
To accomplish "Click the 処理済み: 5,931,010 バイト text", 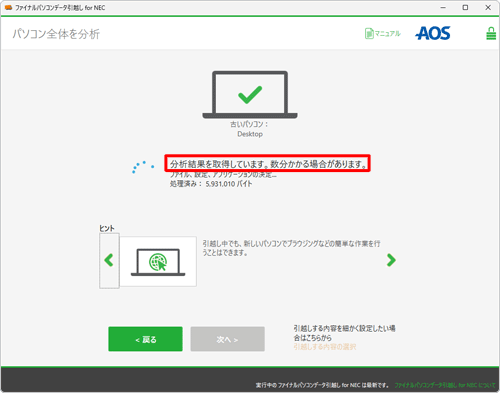I will tap(211, 184).
